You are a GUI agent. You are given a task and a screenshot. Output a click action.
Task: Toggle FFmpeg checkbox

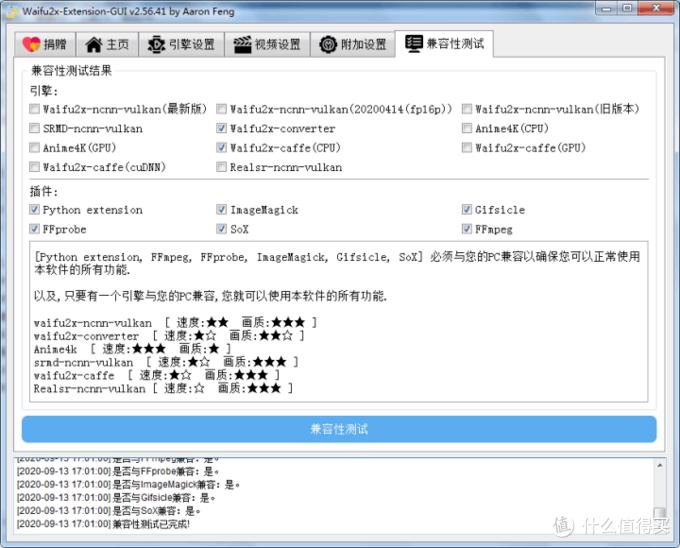coord(467,229)
